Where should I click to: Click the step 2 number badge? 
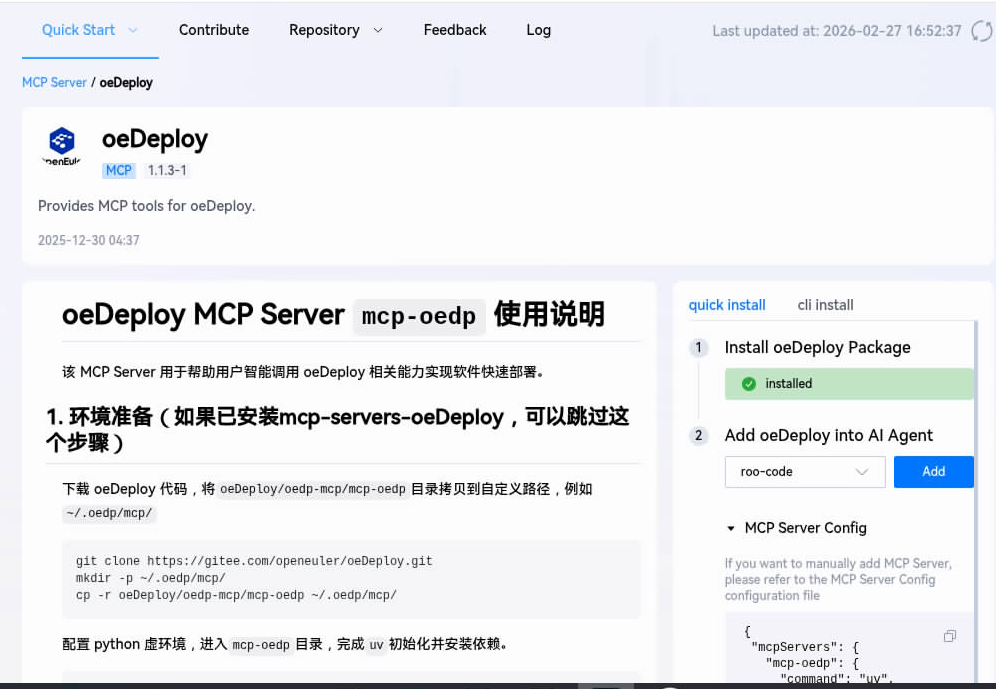[699, 436]
